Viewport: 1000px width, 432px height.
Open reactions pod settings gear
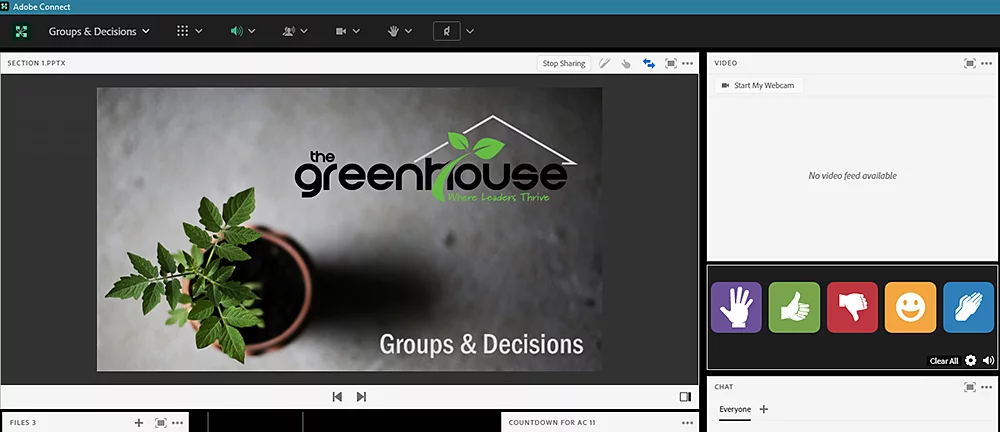click(971, 361)
